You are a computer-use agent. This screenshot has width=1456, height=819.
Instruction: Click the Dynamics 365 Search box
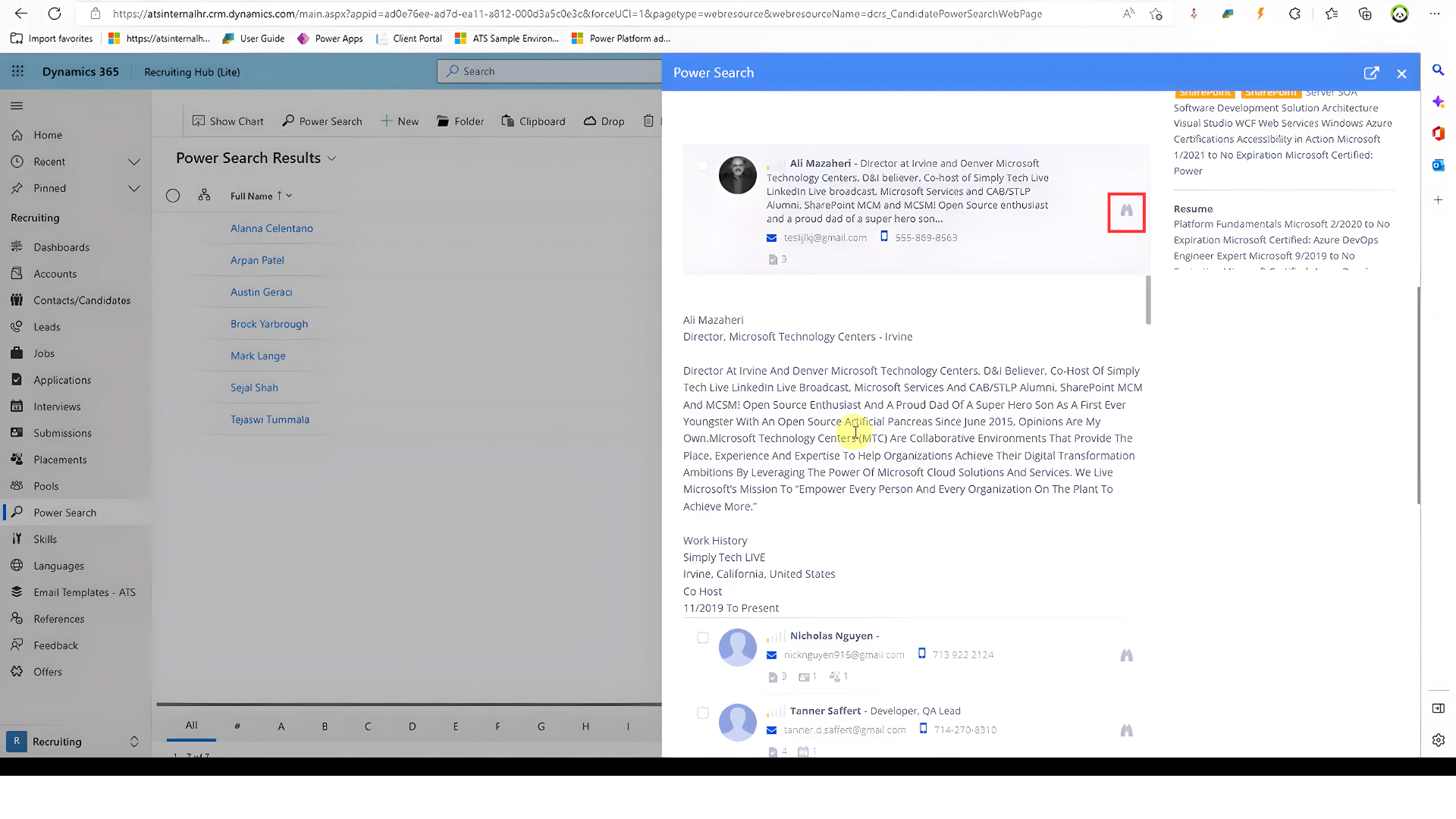(549, 71)
